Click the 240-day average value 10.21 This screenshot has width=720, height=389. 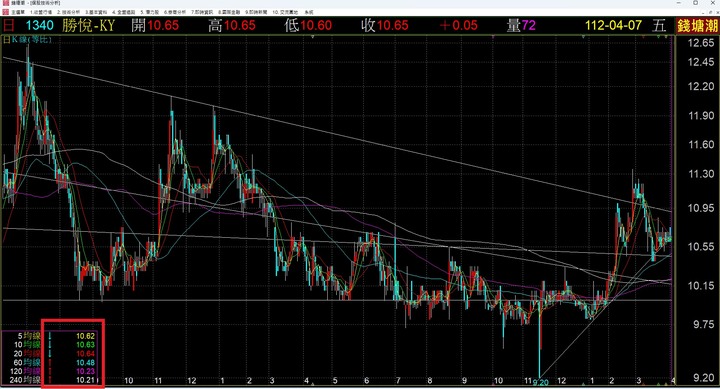point(85,380)
